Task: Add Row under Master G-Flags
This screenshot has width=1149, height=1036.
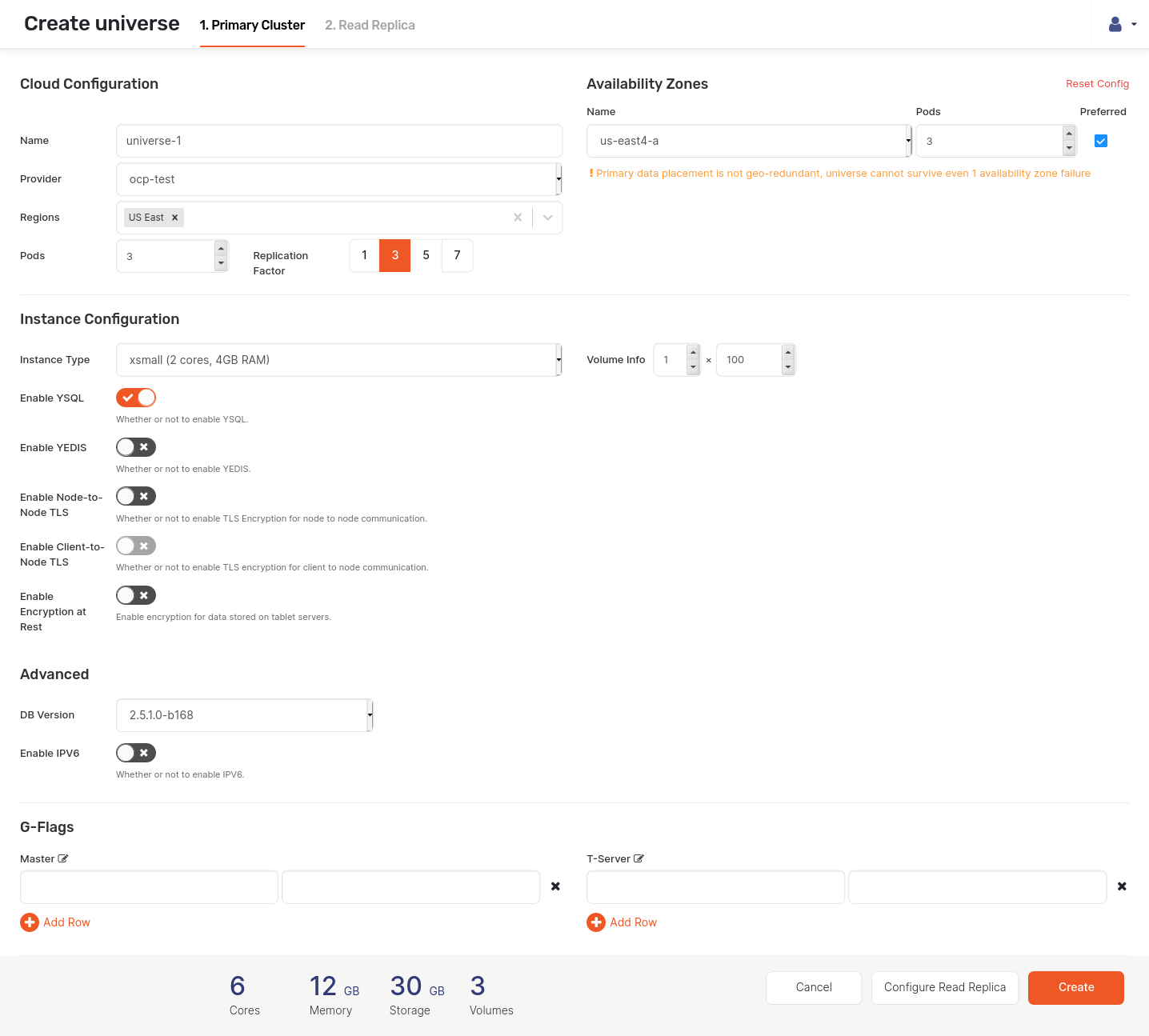Action: (55, 922)
